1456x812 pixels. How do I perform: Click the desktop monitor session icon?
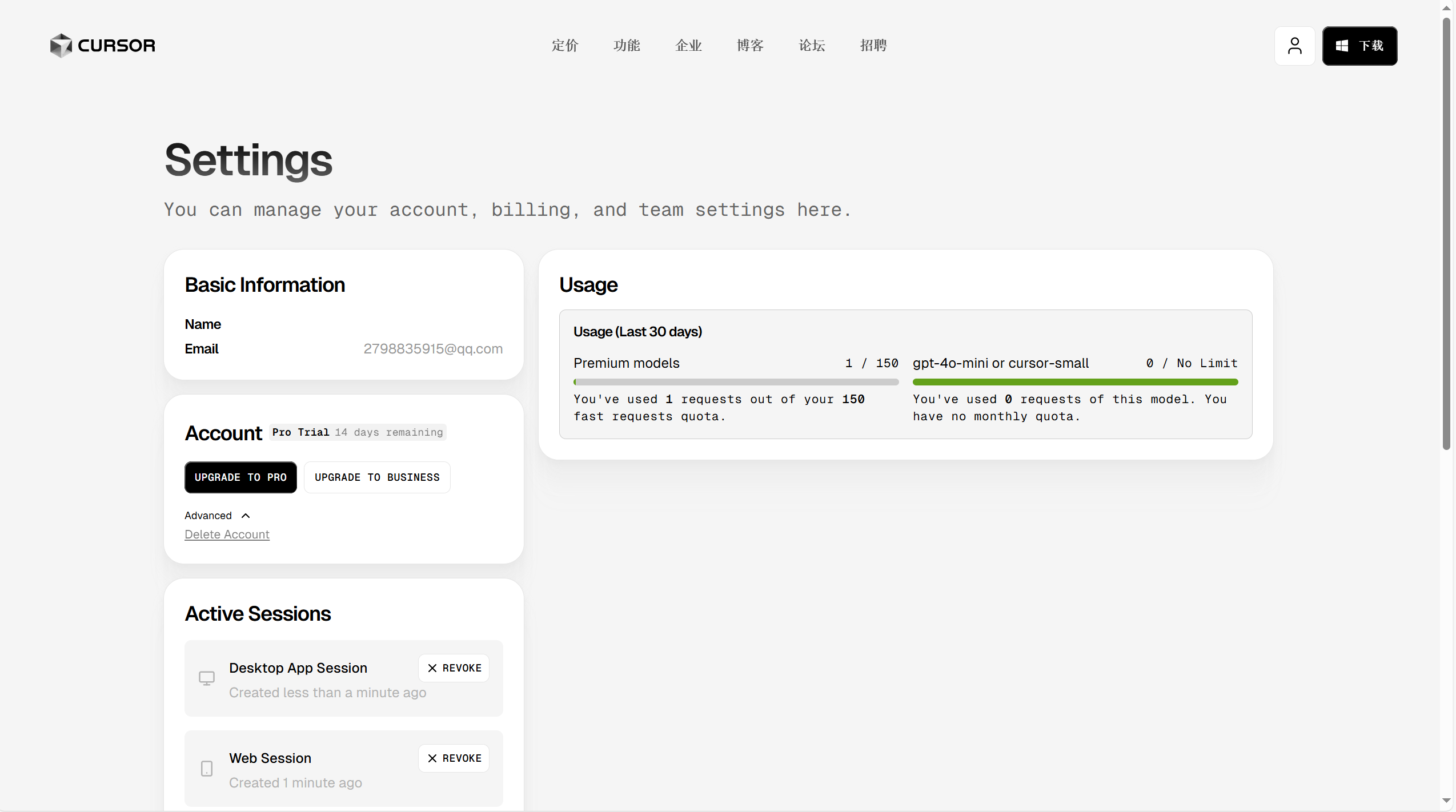(206, 678)
